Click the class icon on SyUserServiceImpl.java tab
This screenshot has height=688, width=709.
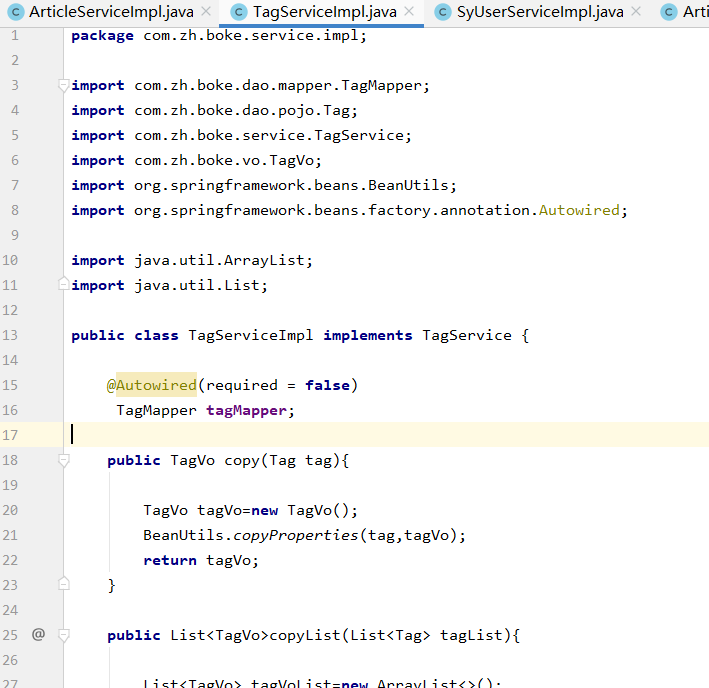pyautogui.click(x=443, y=12)
